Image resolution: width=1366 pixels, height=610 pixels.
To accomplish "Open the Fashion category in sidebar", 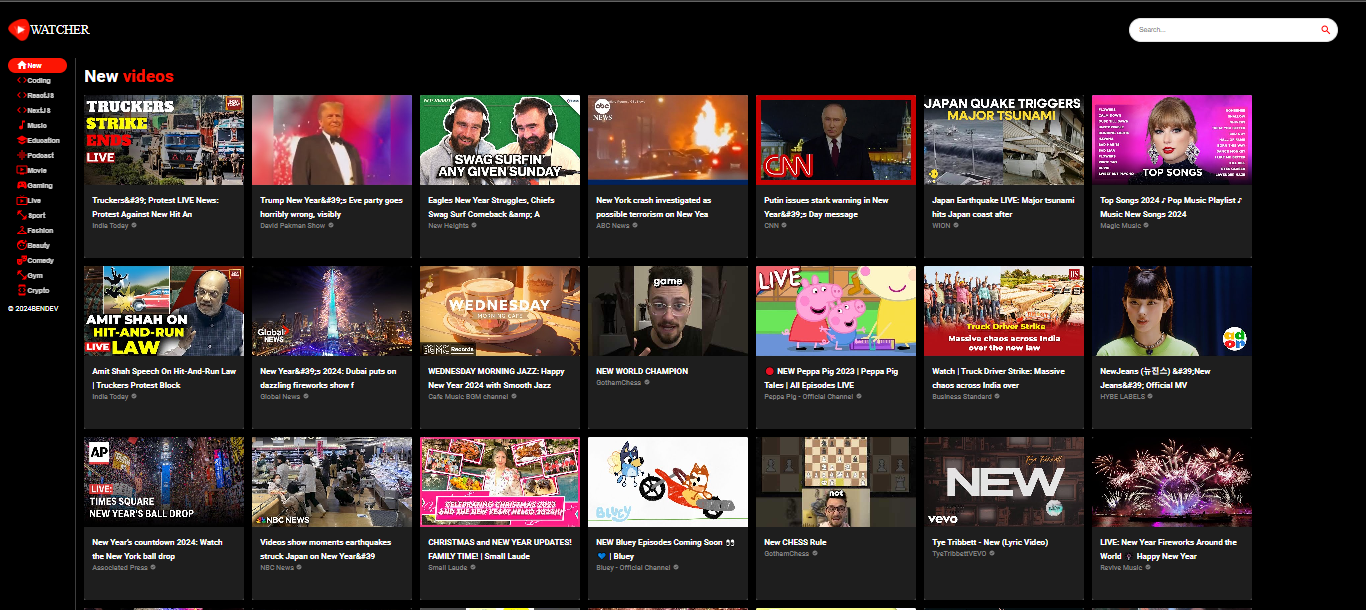I will point(40,230).
